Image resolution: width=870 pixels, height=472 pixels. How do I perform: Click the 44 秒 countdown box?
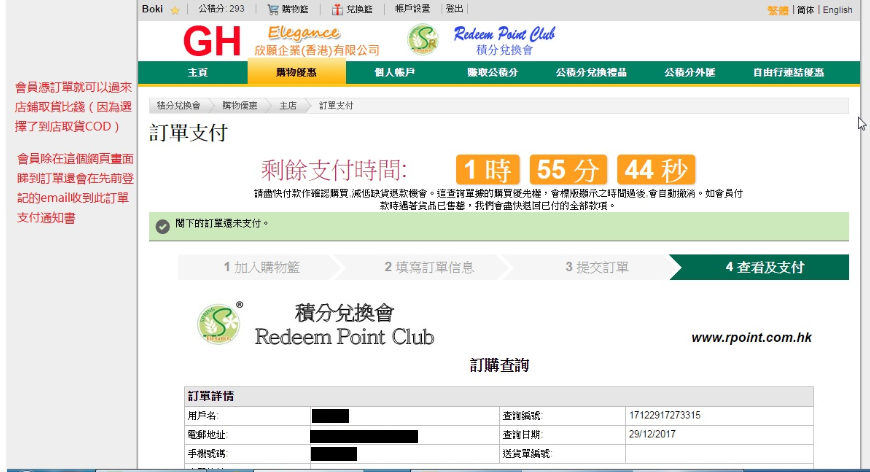[x=656, y=170]
